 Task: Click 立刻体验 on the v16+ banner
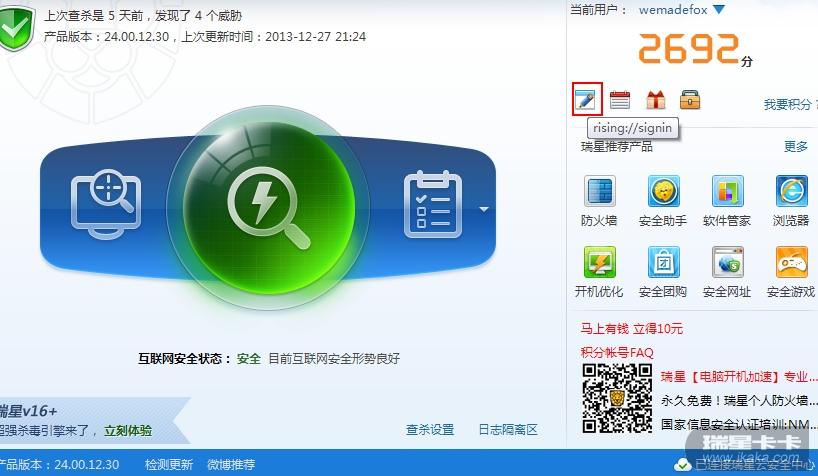coord(128,431)
